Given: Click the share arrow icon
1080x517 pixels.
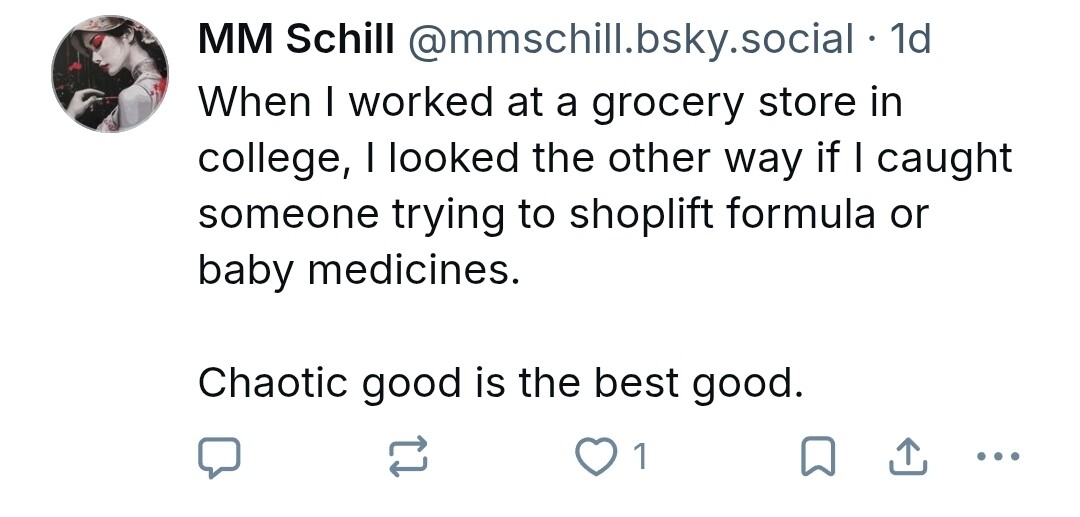Looking at the screenshot, I should 903,457.
